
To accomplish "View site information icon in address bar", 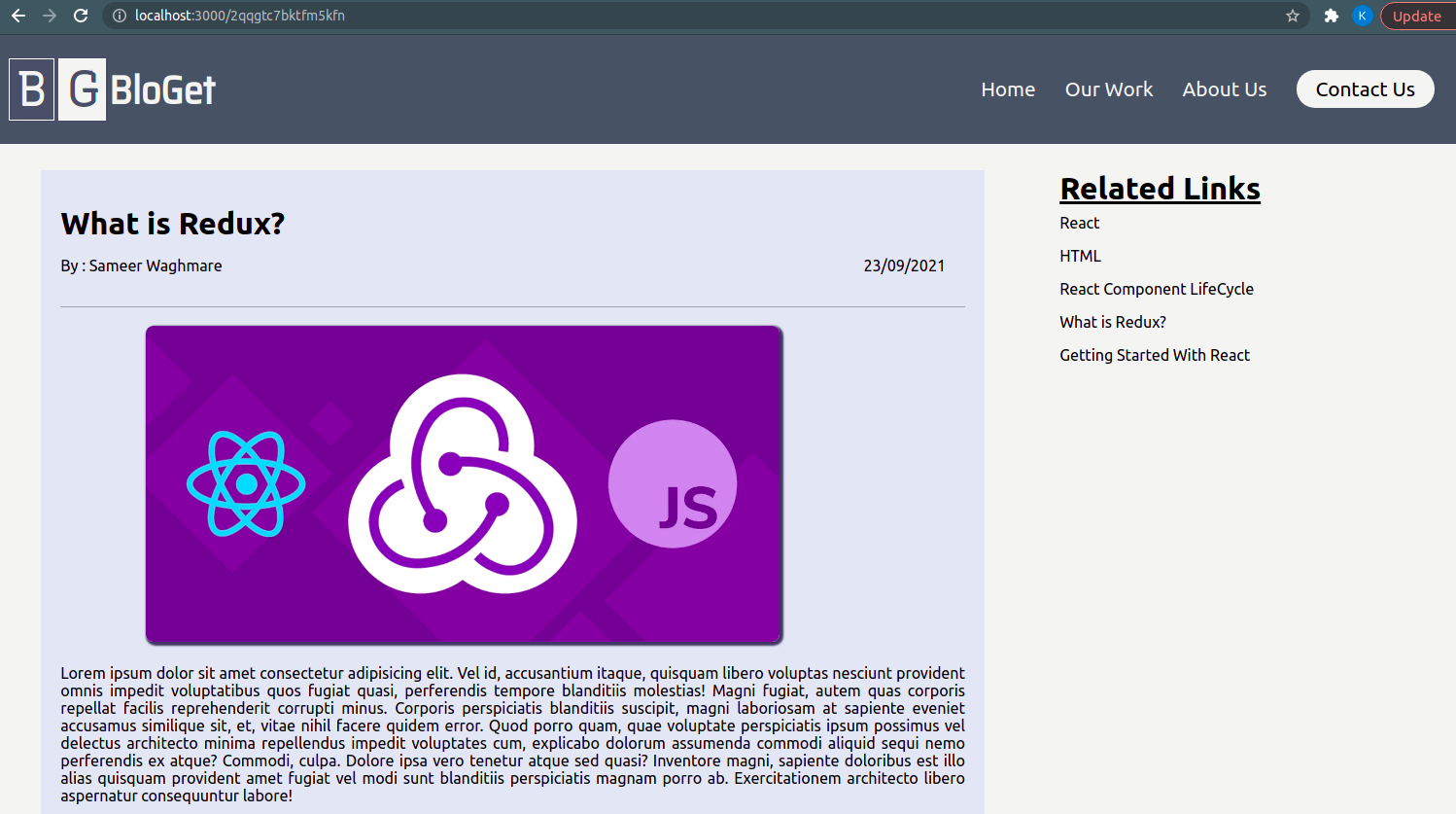I will pos(120,16).
